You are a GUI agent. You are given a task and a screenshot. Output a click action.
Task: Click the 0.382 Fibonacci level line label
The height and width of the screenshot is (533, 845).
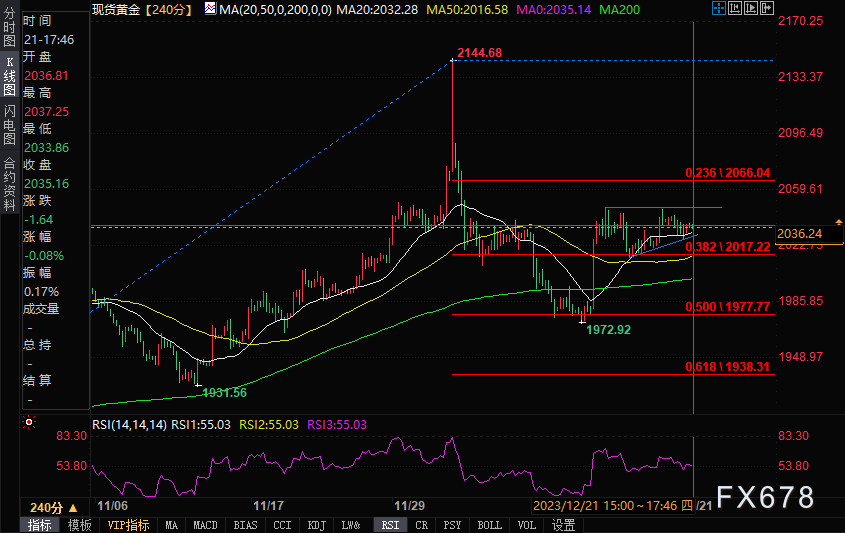[727, 246]
